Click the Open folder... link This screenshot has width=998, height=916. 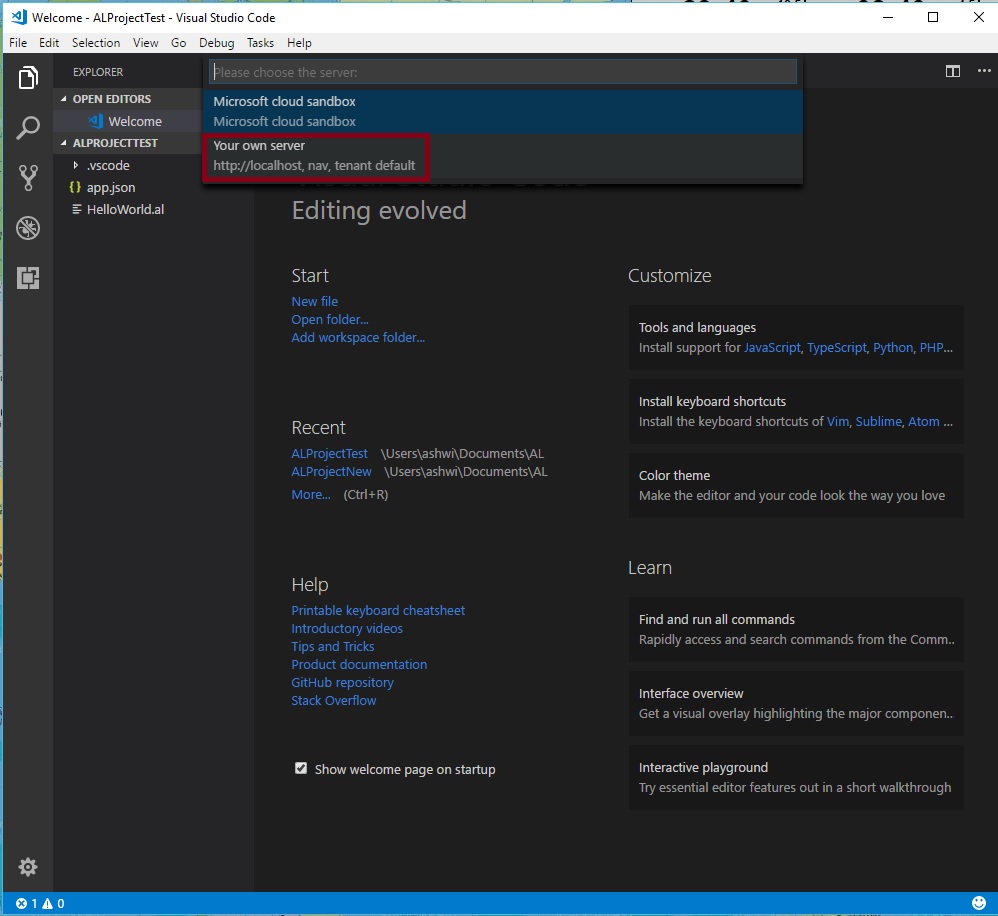pyautogui.click(x=330, y=319)
